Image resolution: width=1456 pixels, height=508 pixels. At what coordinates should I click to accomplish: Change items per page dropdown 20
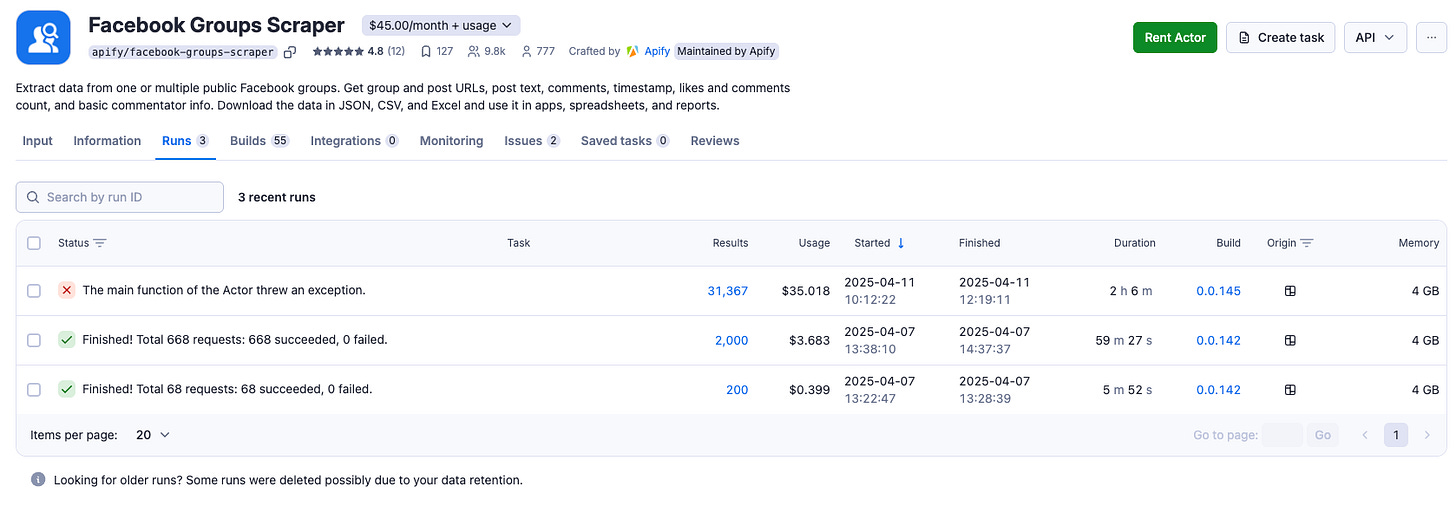coord(153,435)
